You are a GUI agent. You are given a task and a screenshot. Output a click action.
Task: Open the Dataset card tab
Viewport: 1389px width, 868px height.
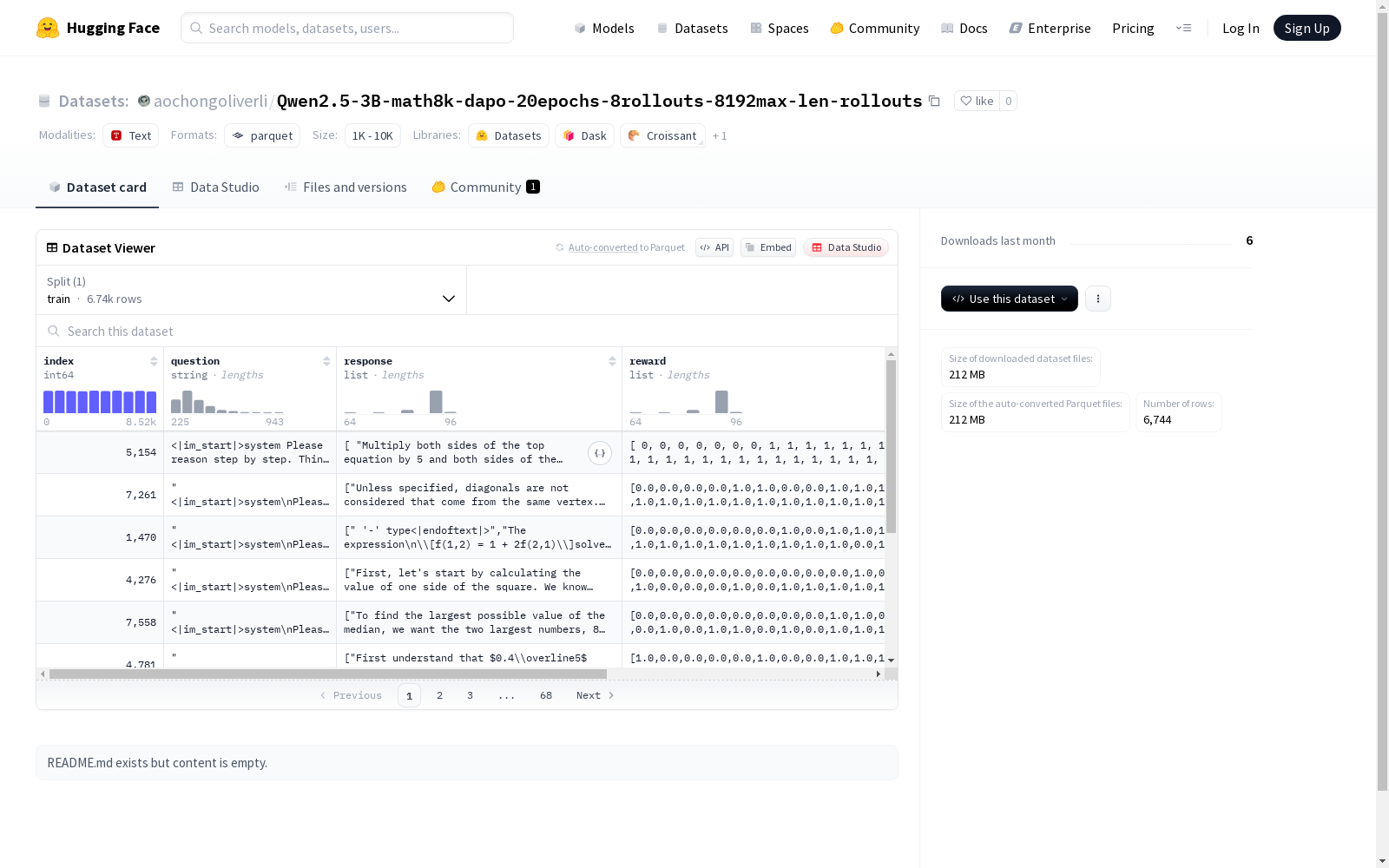pyautogui.click(x=97, y=187)
